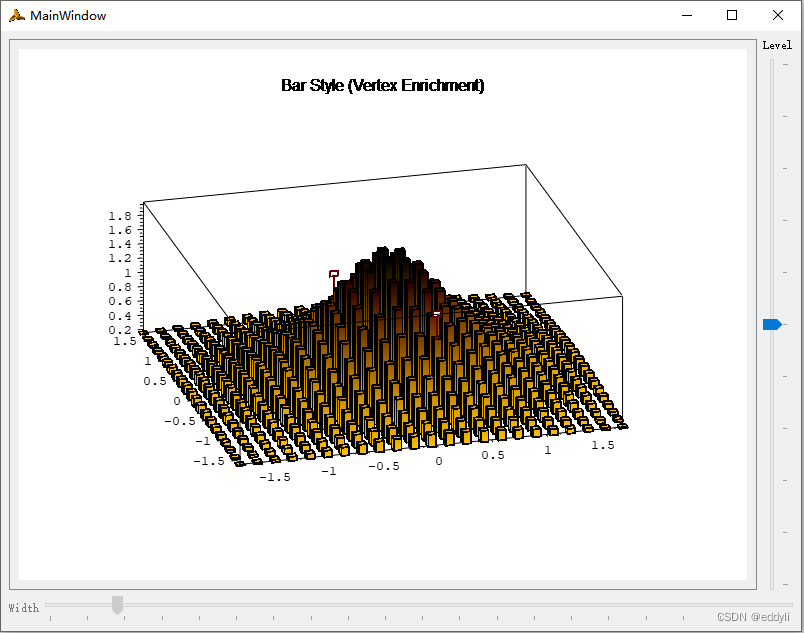Screen dimensions: 804x633
Task: Click the top of the Level slider track
Action: 774,70
